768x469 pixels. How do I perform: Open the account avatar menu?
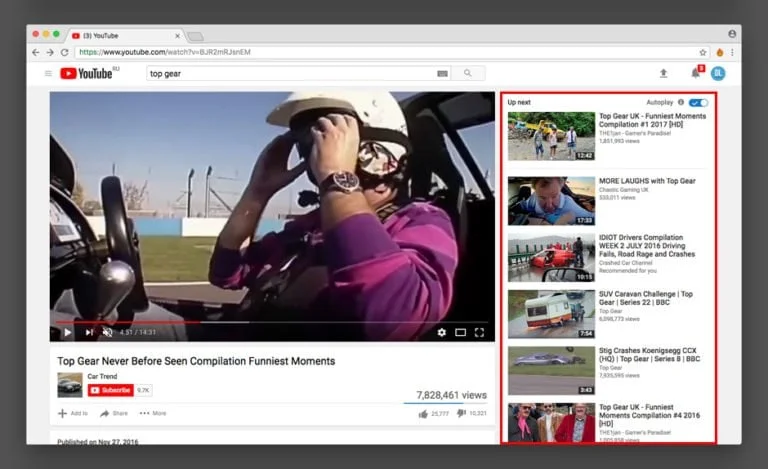click(718, 73)
